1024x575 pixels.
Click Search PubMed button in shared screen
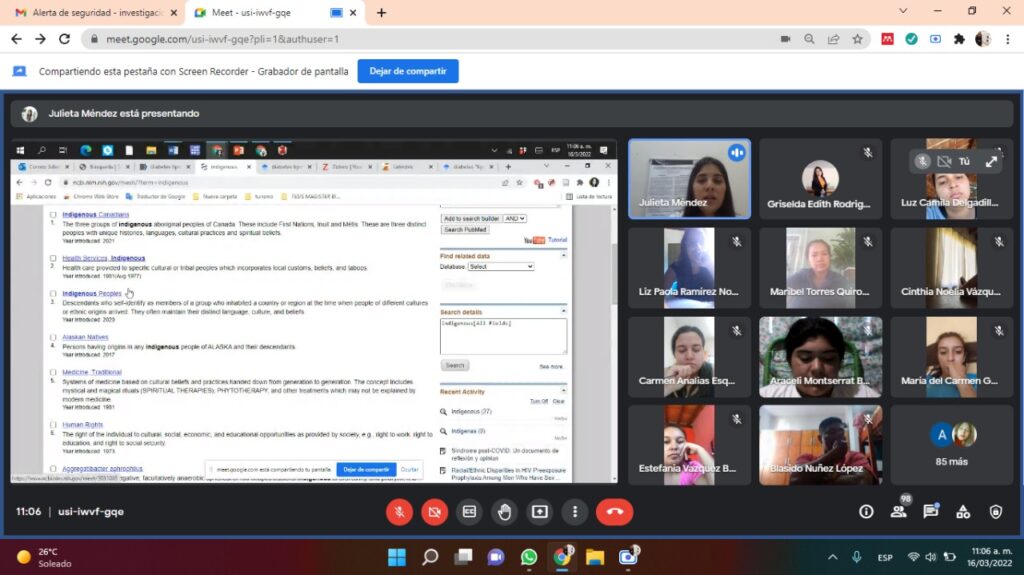[465, 230]
